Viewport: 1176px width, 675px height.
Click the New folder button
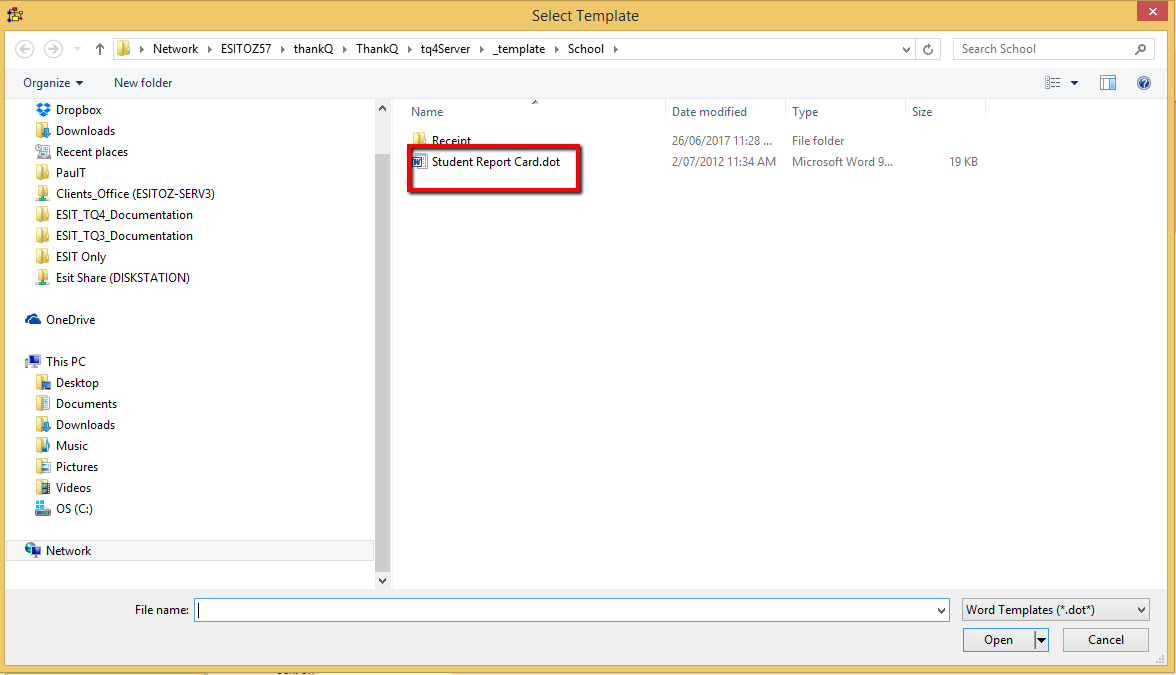click(x=143, y=83)
